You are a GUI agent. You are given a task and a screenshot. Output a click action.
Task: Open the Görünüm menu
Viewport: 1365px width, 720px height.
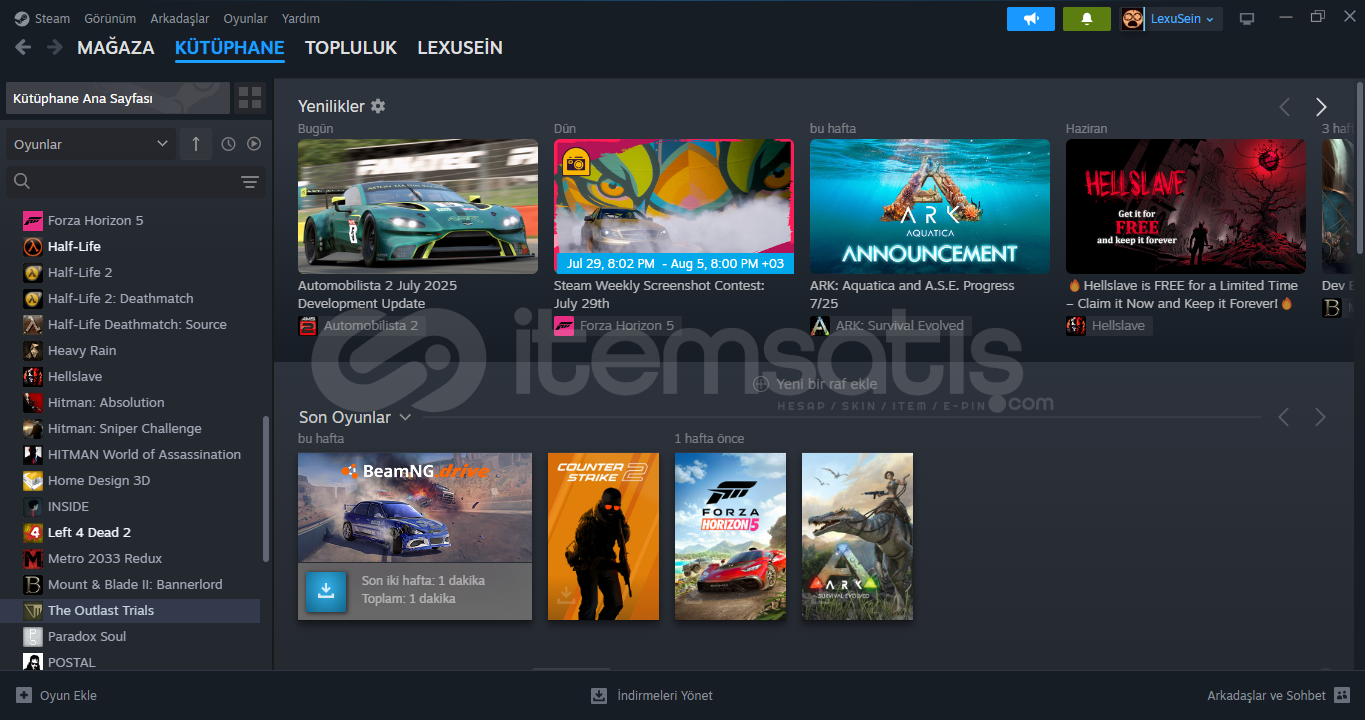click(110, 18)
